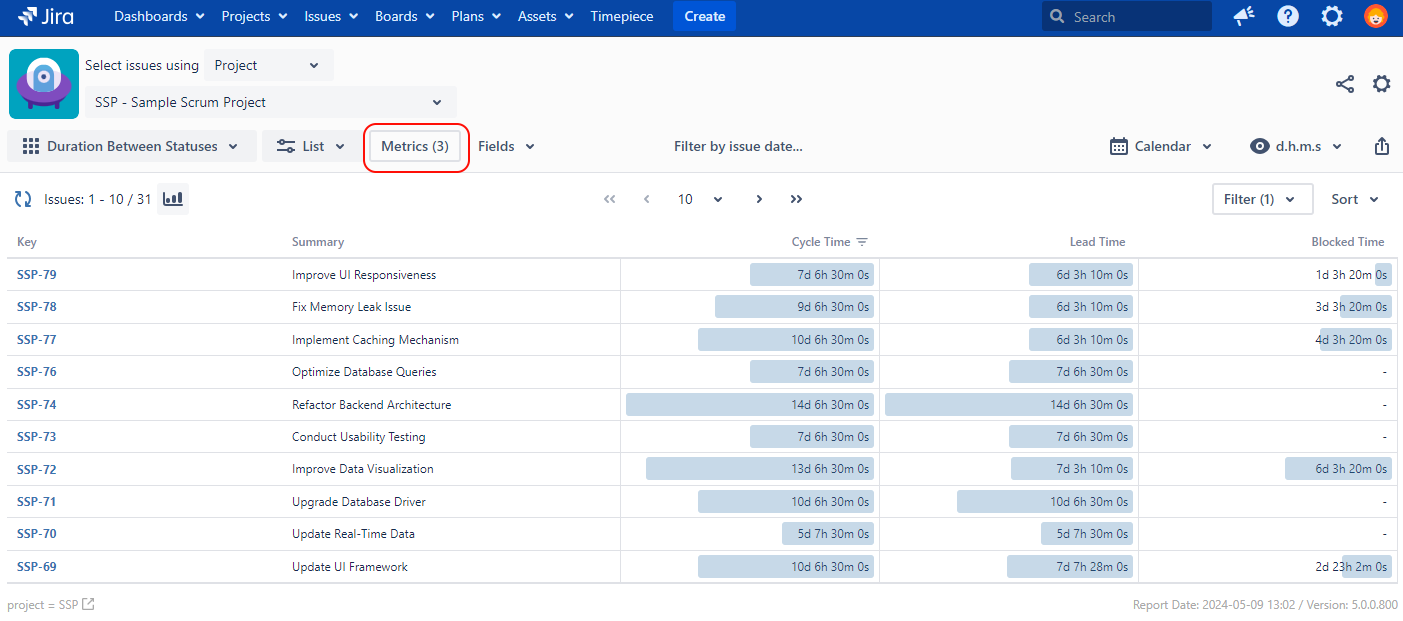Open the Timepiece menu item
The image size is (1403, 621).
click(621, 17)
